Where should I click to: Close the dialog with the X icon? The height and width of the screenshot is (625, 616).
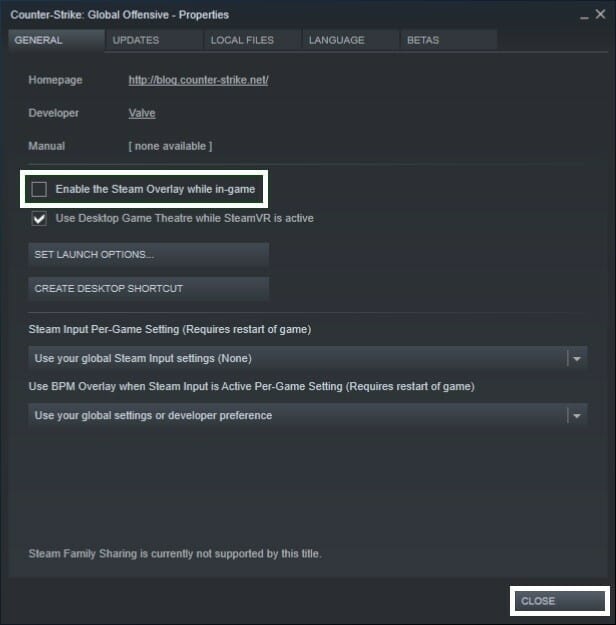click(x=600, y=14)
